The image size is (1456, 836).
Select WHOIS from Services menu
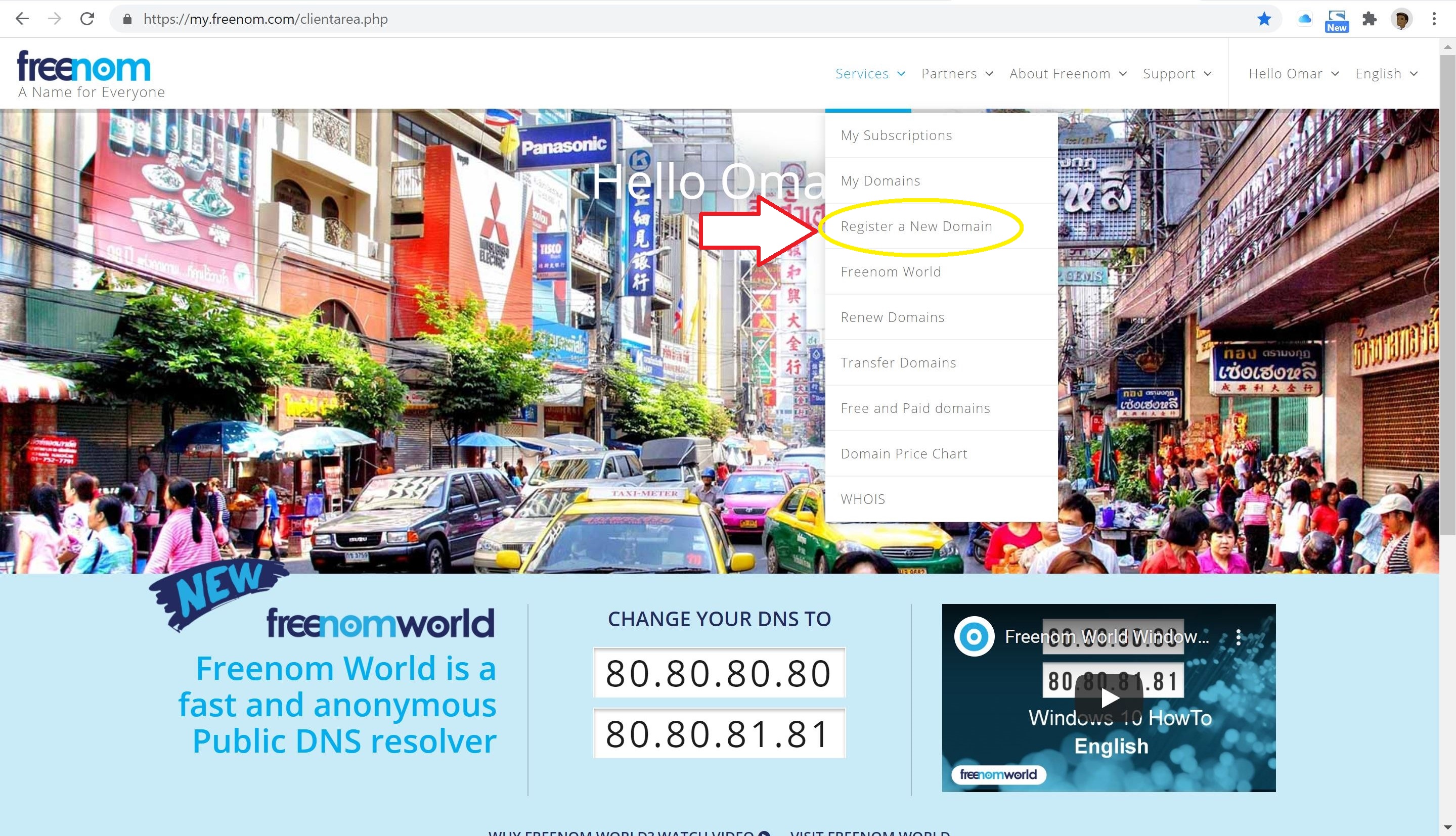pyautogui.click(x=941, y=499)
